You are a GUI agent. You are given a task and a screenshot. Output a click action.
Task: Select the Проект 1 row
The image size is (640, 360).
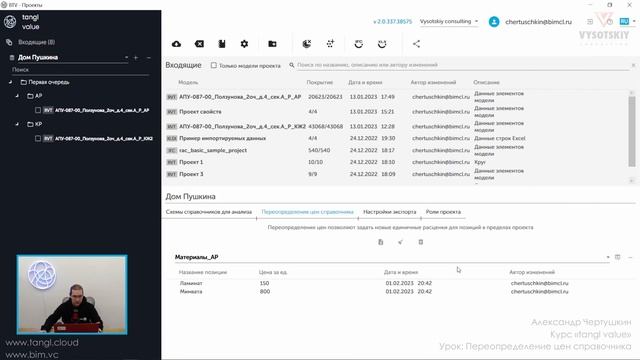coord(396,162)
